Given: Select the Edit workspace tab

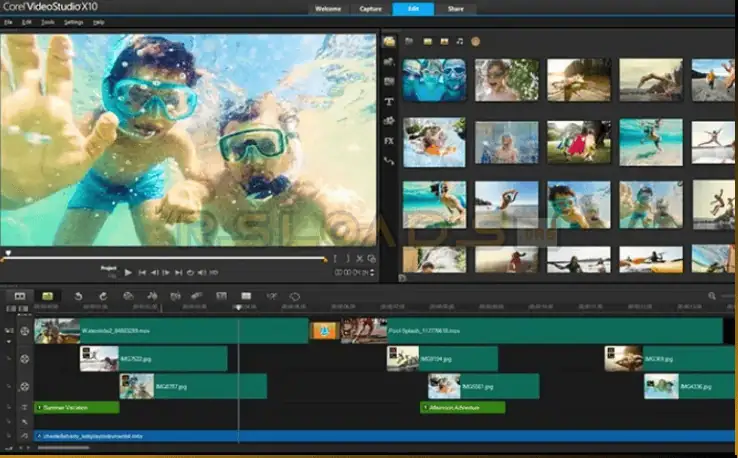Looking at the screenshot, I should (413, 9).
